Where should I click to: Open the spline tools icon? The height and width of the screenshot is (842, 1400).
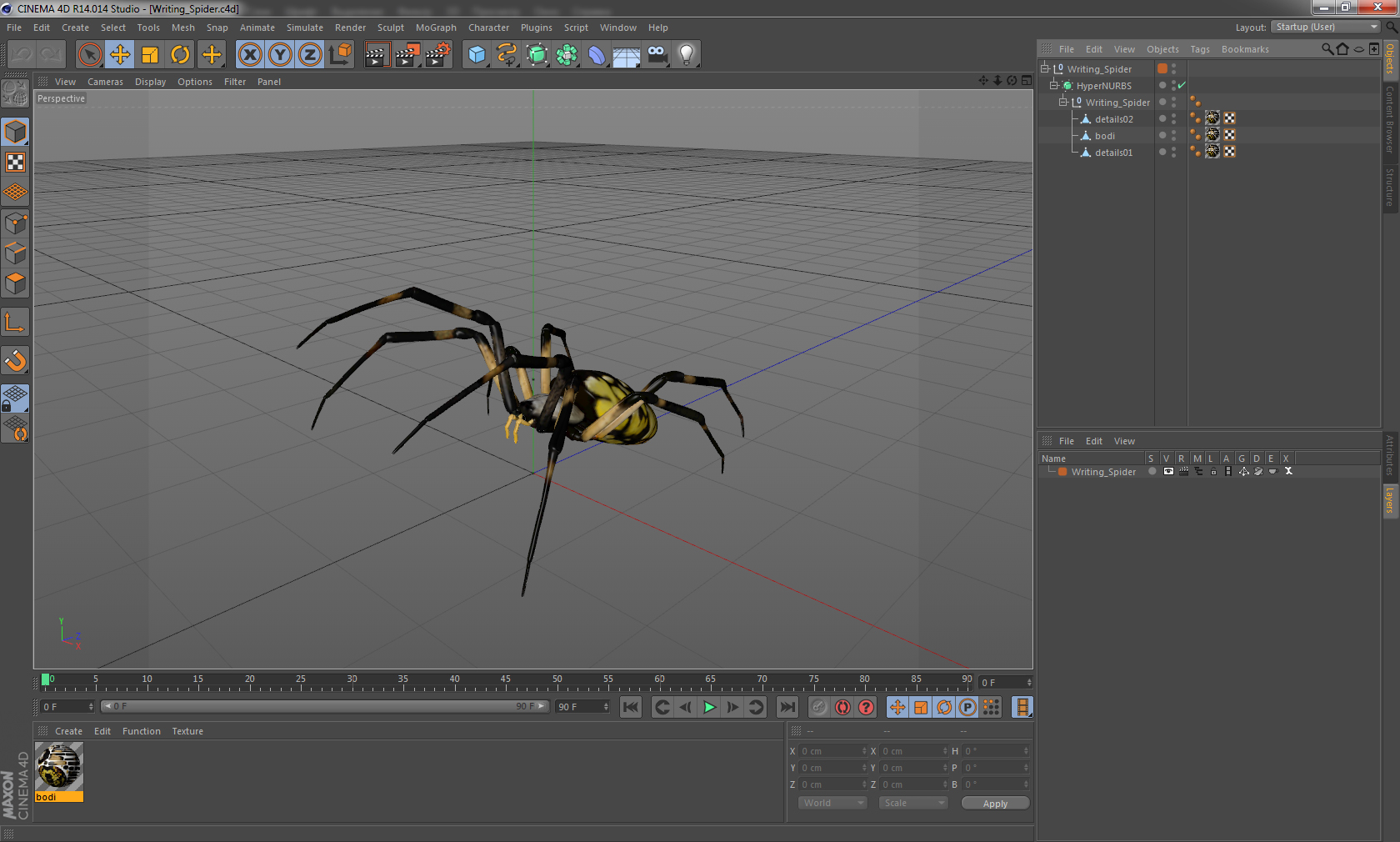click(x=507, y=55)
